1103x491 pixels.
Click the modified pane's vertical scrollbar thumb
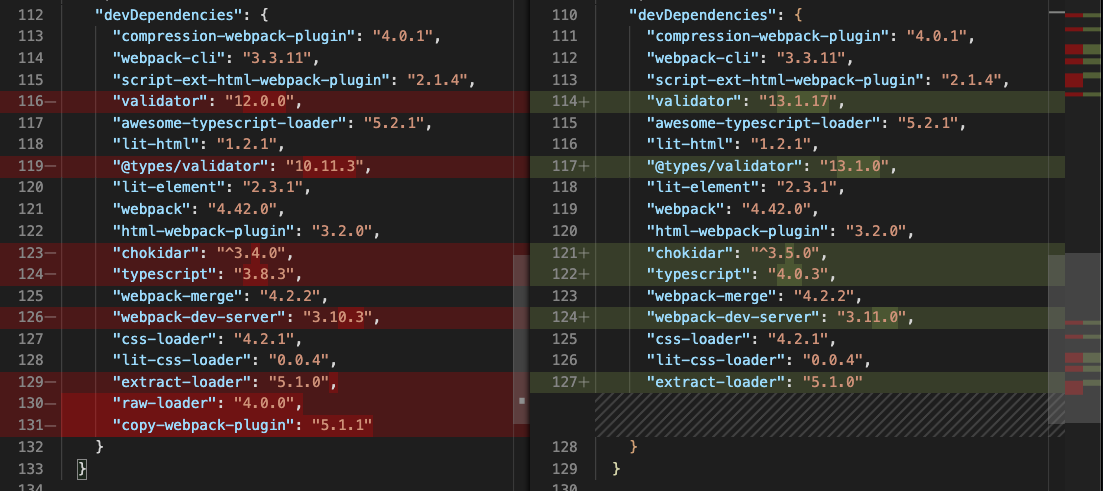[1056, 339]
